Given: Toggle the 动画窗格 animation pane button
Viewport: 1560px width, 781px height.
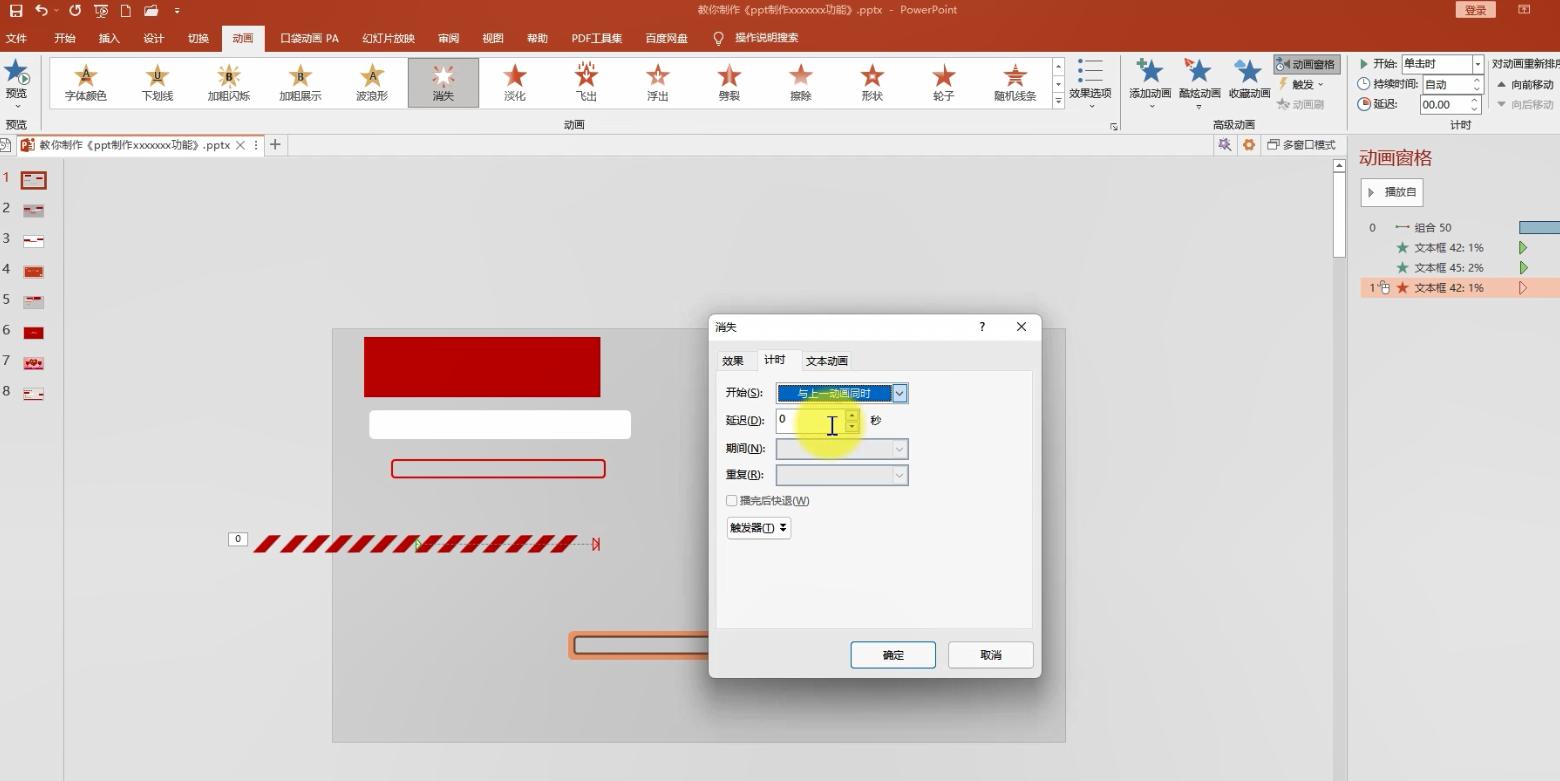Looking at the screenshot, I should click(1306, 64).
